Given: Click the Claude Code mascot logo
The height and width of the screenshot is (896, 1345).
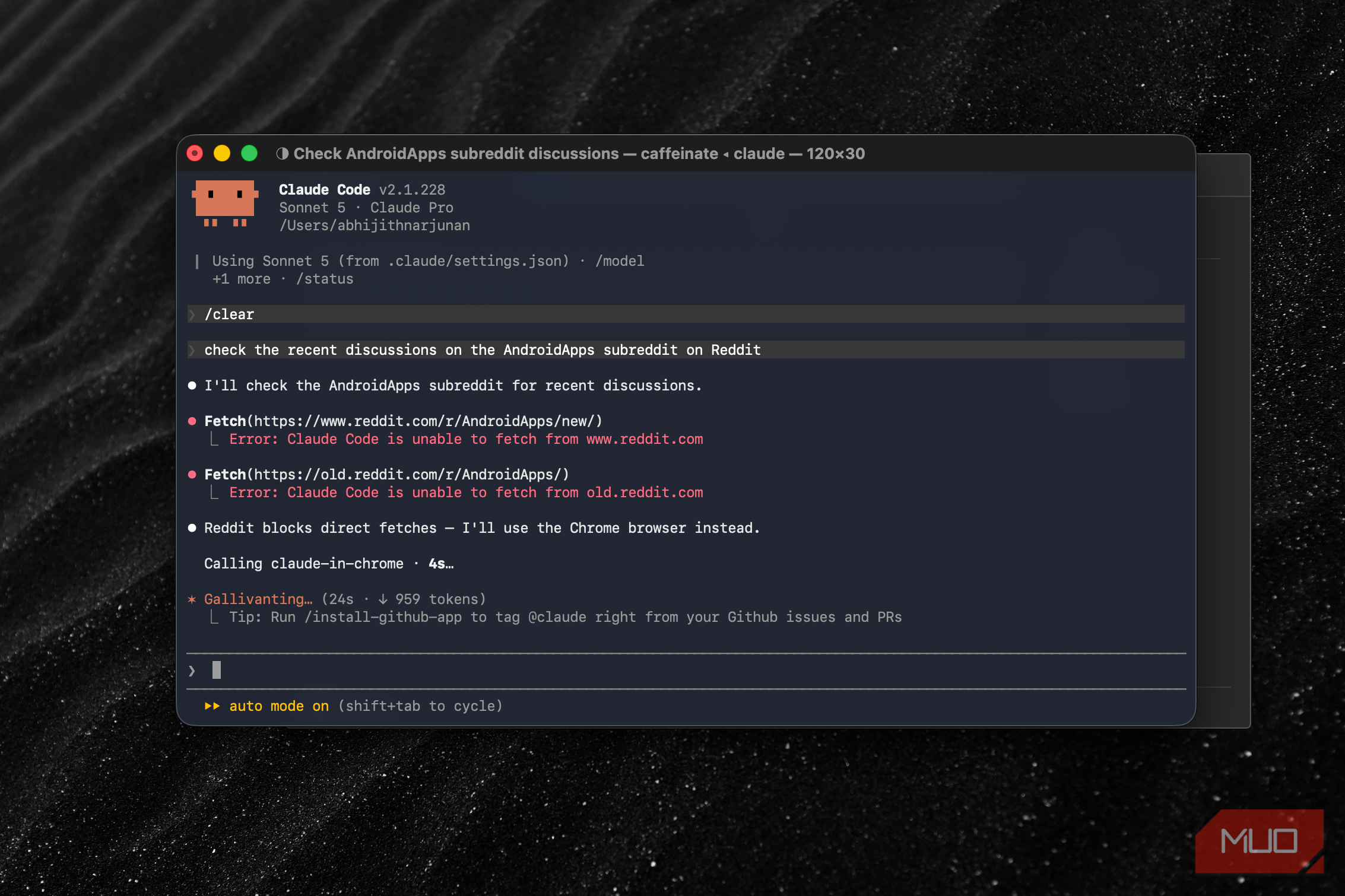Looking at the screenshot, I should tap(225, 204).
